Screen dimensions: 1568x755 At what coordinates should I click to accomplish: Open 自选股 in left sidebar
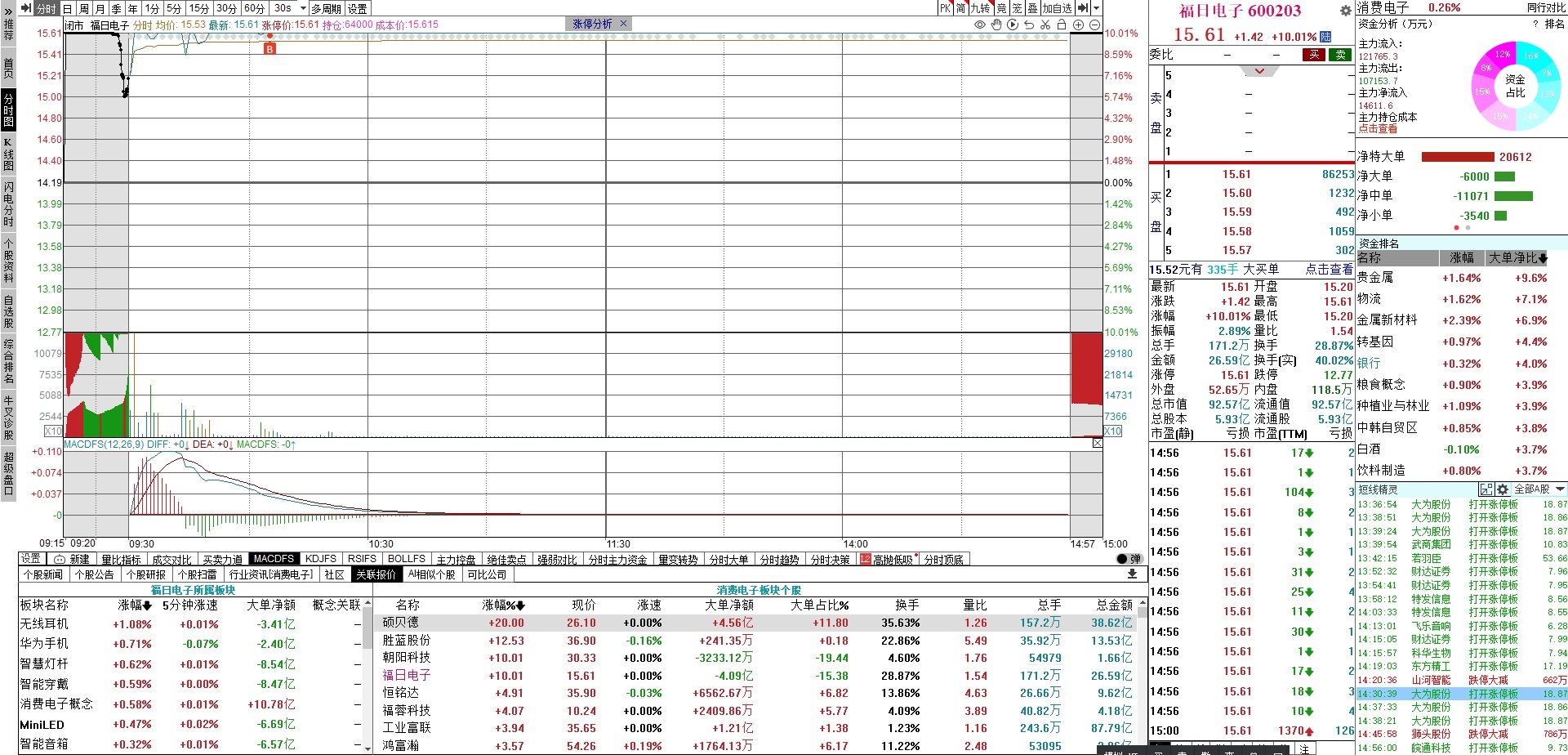pyautogui.click(x=8, y=311)
